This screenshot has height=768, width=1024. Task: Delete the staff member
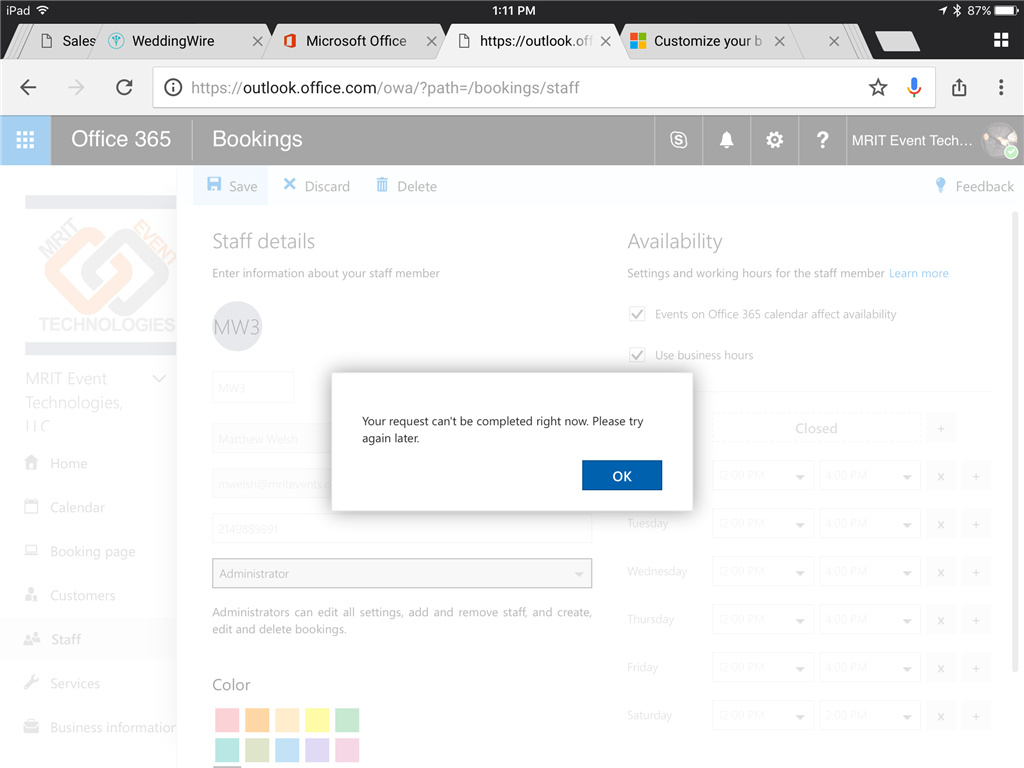tap(406, 186)
